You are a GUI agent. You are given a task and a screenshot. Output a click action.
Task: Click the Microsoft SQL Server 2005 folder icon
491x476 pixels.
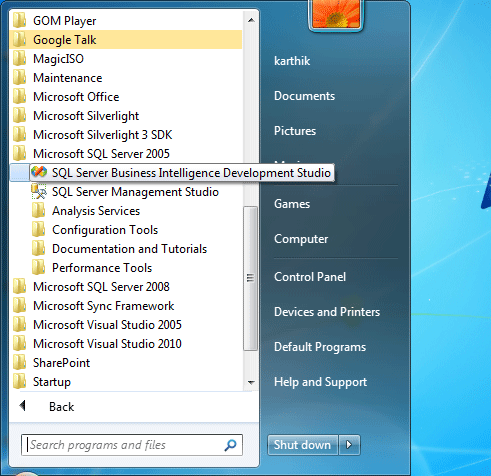click(x=19, y=154)
